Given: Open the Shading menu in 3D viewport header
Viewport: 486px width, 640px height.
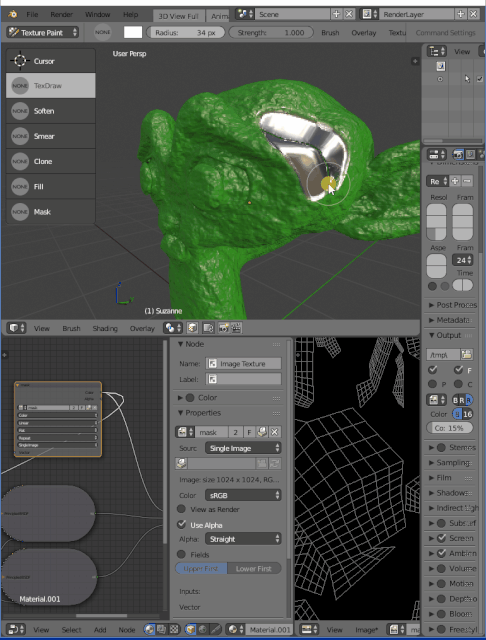Looking at the screenshot, I should click(105, 328).
